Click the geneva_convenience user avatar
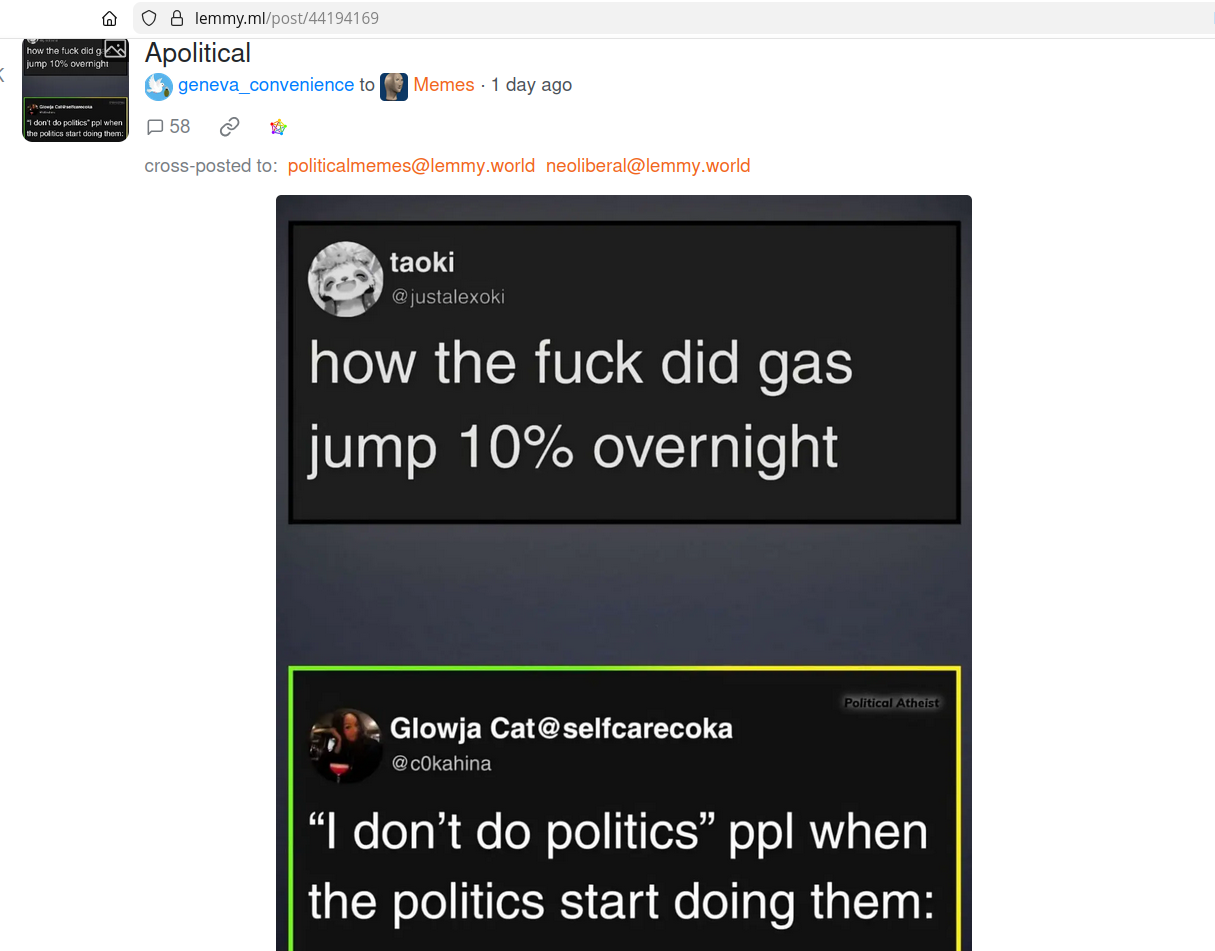This screenshot has height=951, width=1215. (159, 86)
